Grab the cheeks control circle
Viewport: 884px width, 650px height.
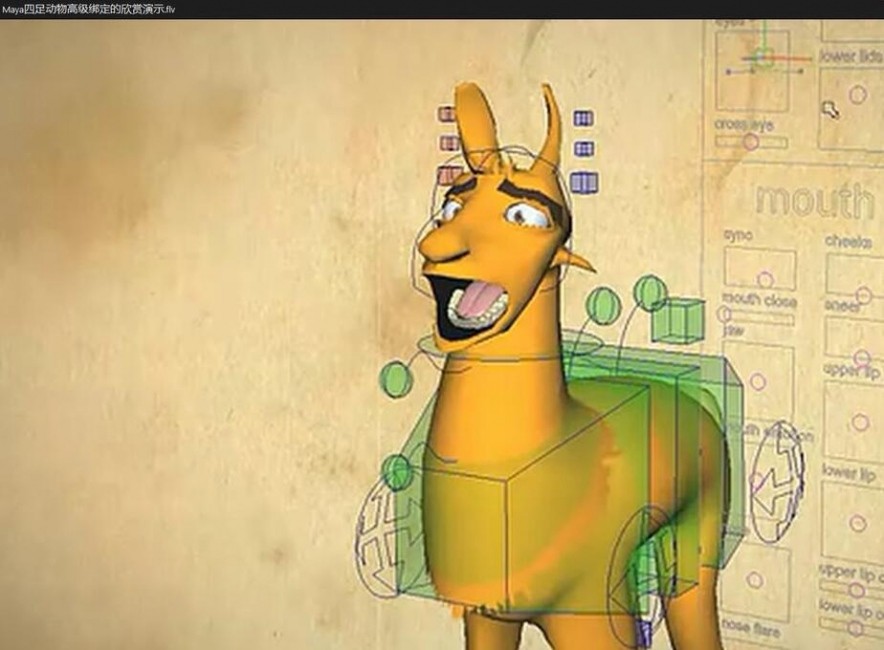click(x=864, y=295)
